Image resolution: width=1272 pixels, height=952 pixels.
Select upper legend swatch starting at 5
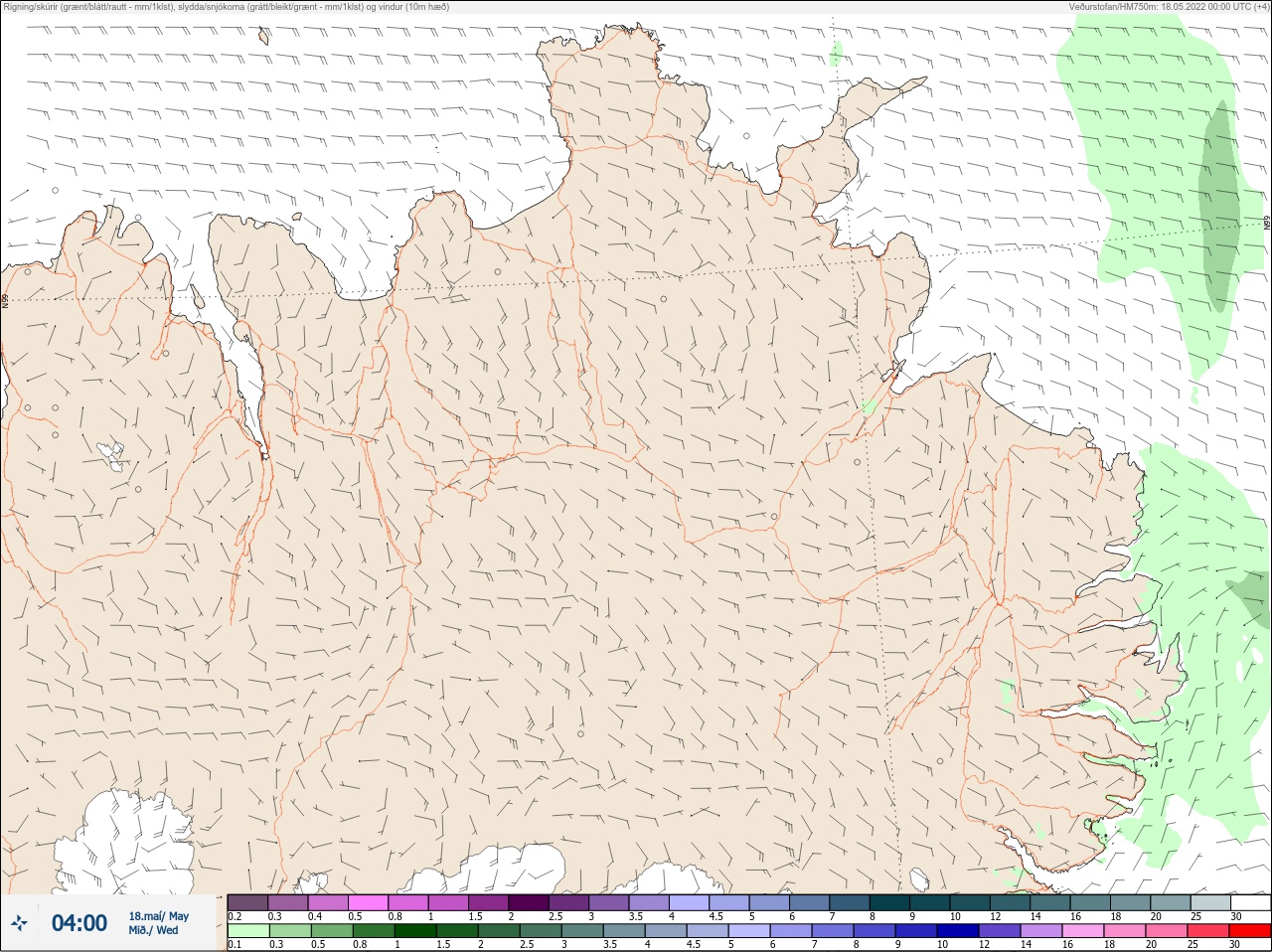coord(769,902)
